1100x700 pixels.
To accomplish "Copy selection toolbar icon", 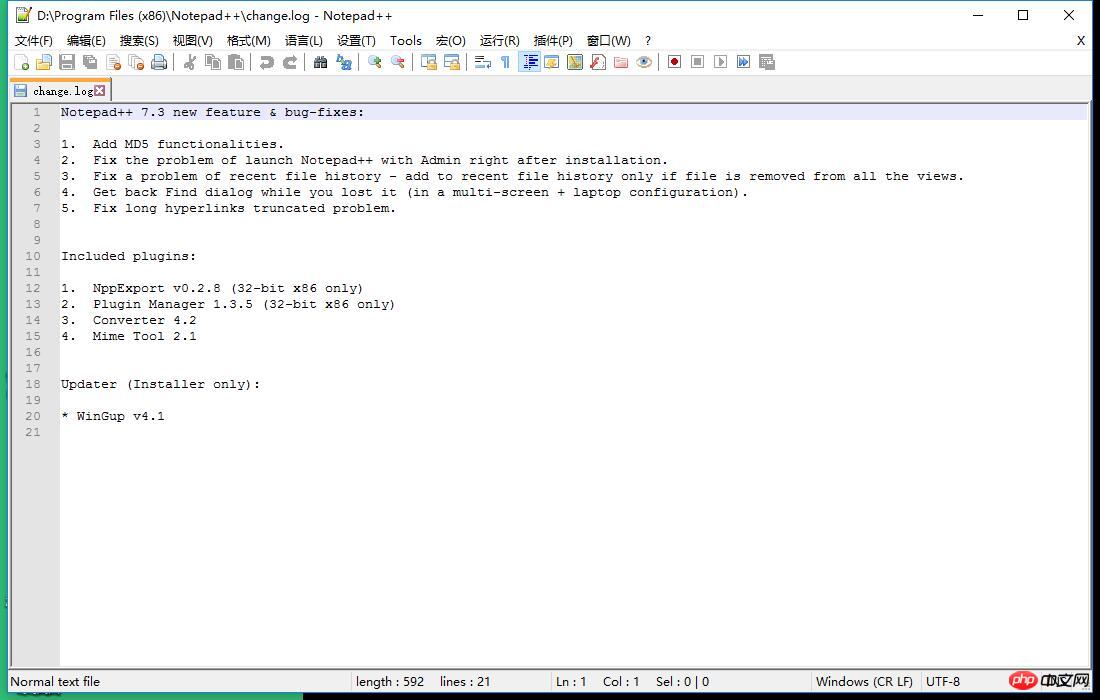I will [213, 62].
